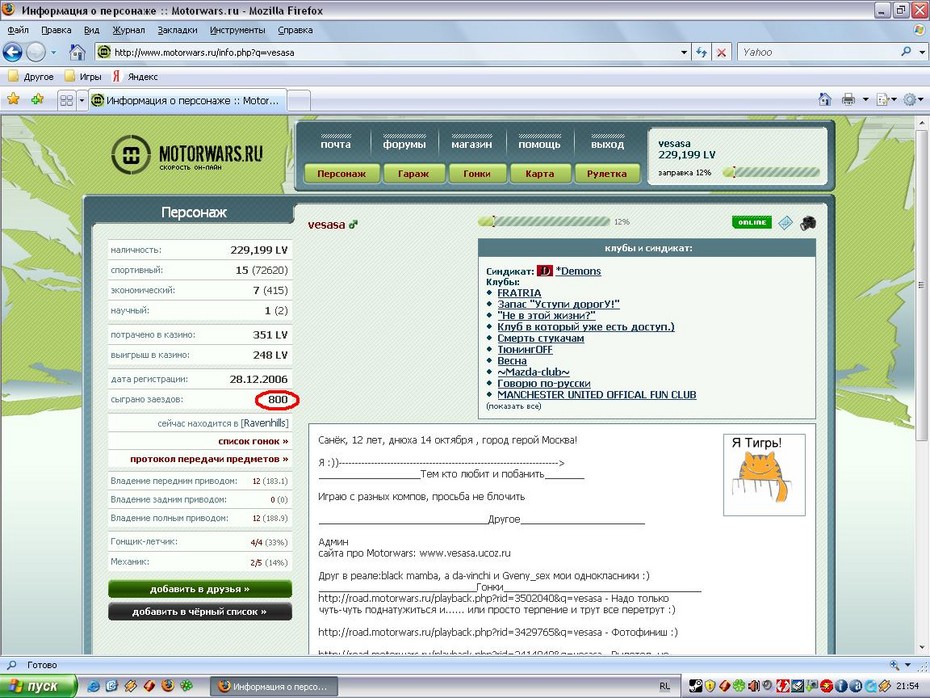This screenshot has width=930, height=698.
Task: Click the printer icon in command bar
Action: (x=848, y=100)
